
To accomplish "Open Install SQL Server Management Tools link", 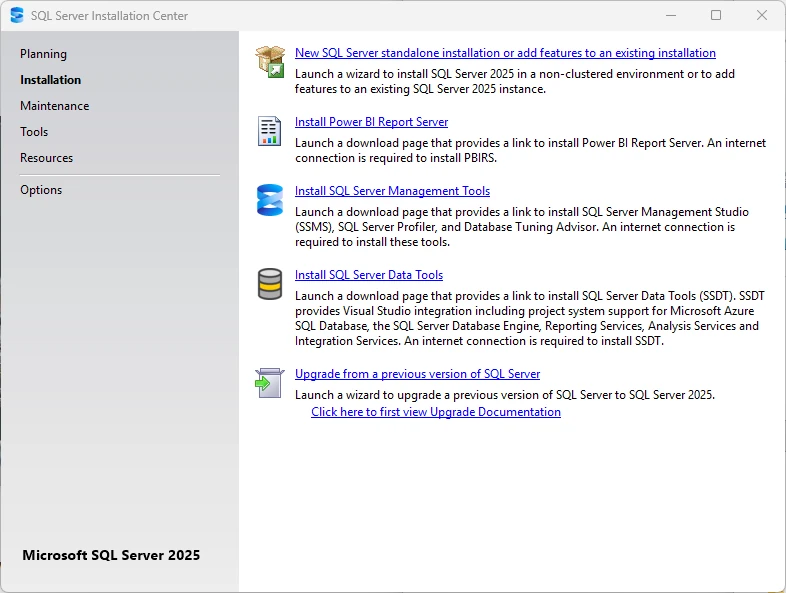I will 392,191.
